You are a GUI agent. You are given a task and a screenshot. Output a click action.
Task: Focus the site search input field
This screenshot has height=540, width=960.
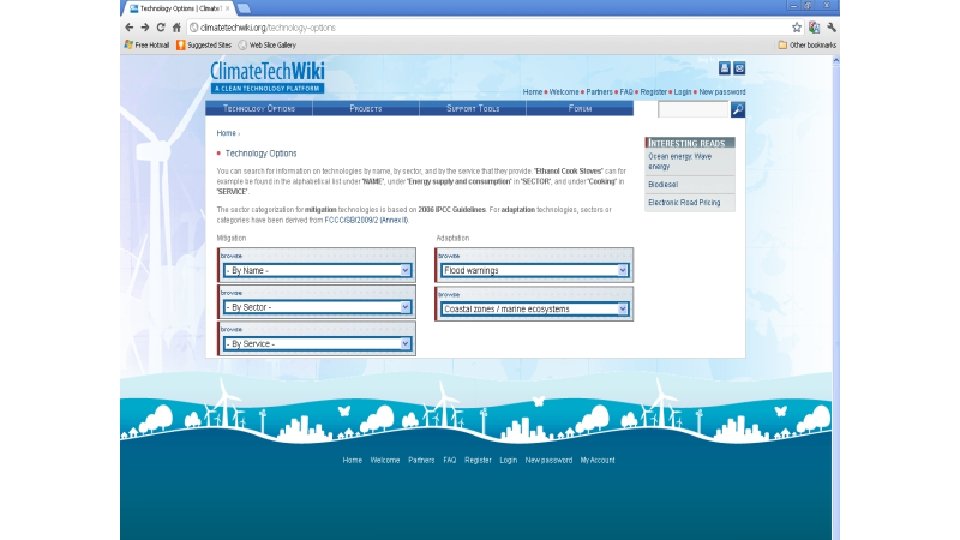point(694,110)
